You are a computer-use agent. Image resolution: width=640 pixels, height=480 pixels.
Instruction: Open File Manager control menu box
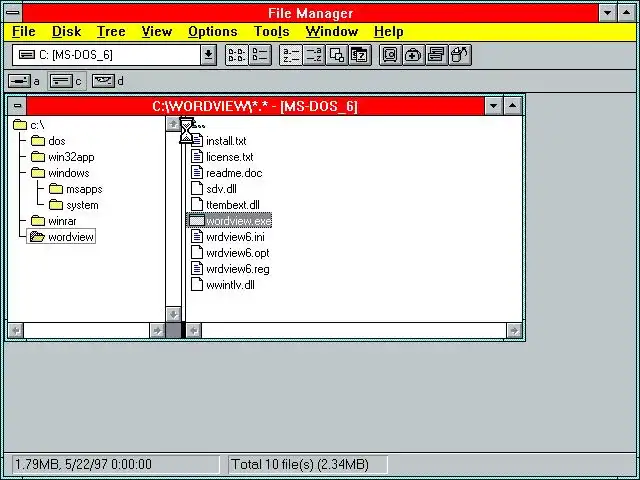point(13,13)
